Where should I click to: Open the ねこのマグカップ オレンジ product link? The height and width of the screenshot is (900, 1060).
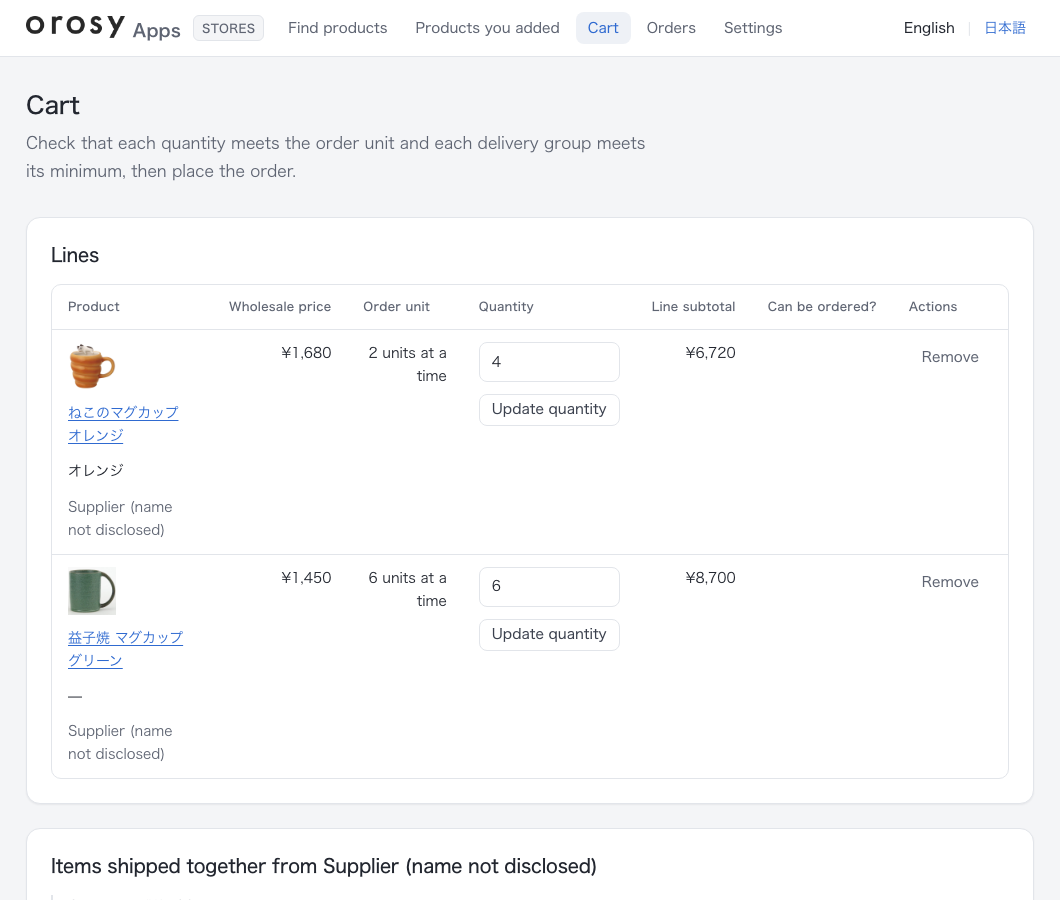(x=123, y=424)
